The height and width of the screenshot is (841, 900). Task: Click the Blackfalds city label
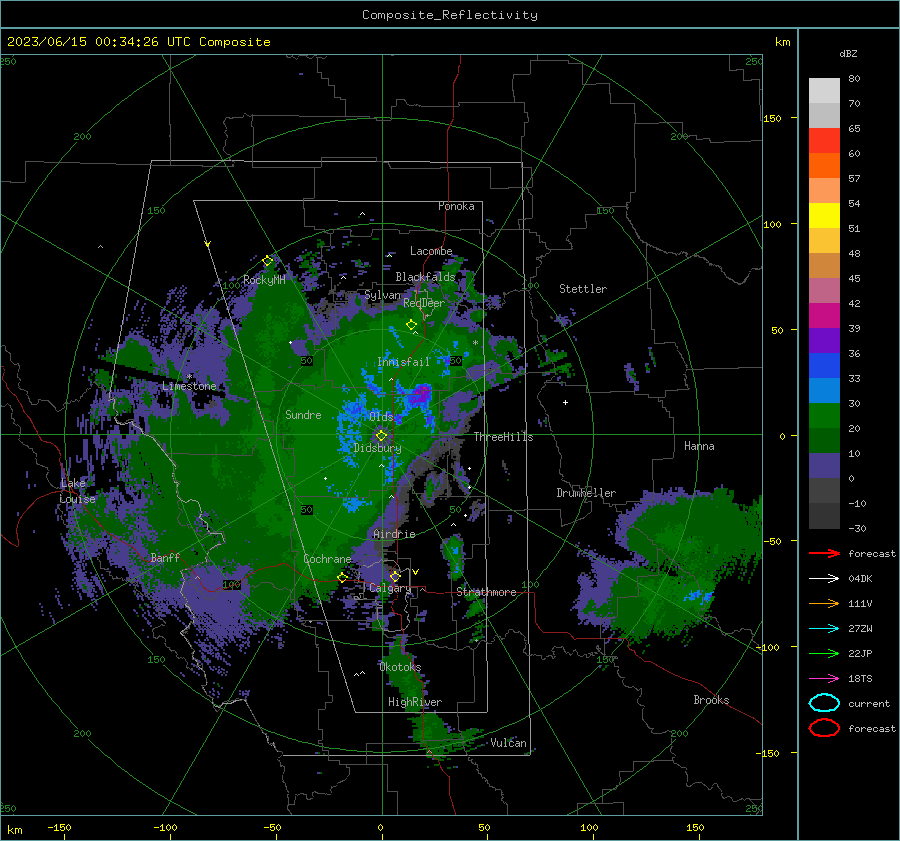pos(425,277)
